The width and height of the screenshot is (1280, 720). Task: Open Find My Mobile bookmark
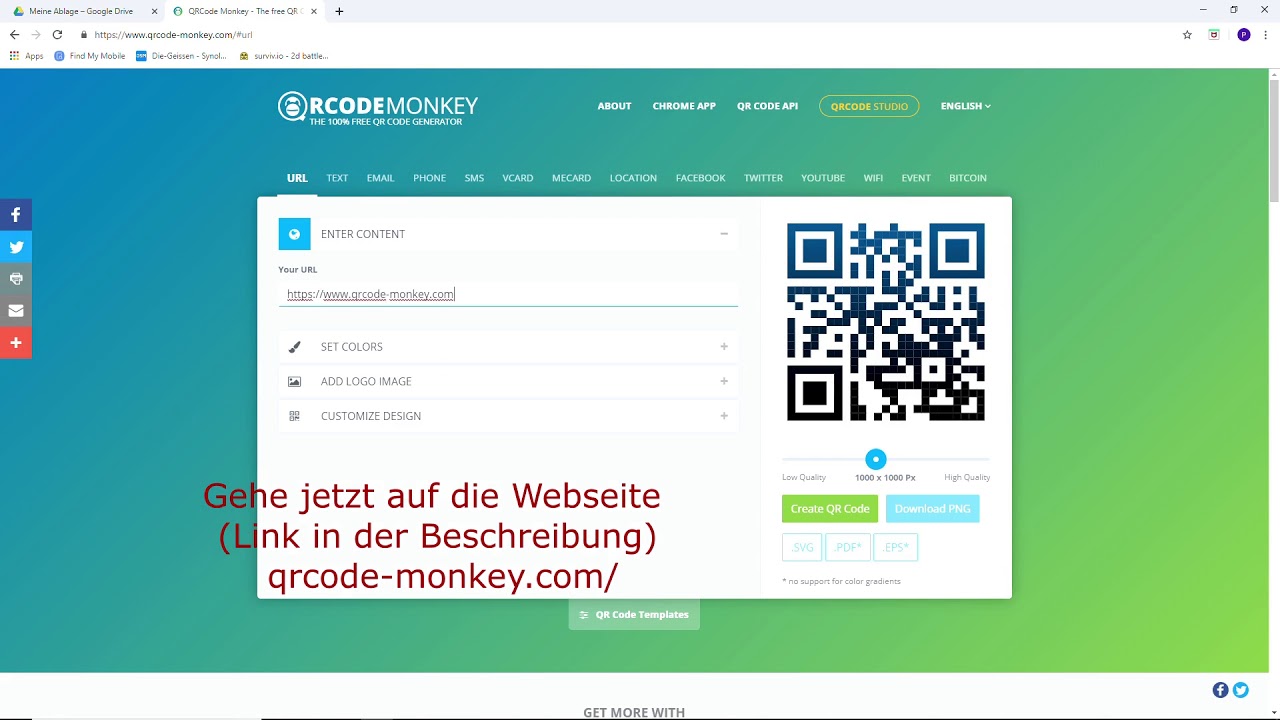tap(90, 56)
